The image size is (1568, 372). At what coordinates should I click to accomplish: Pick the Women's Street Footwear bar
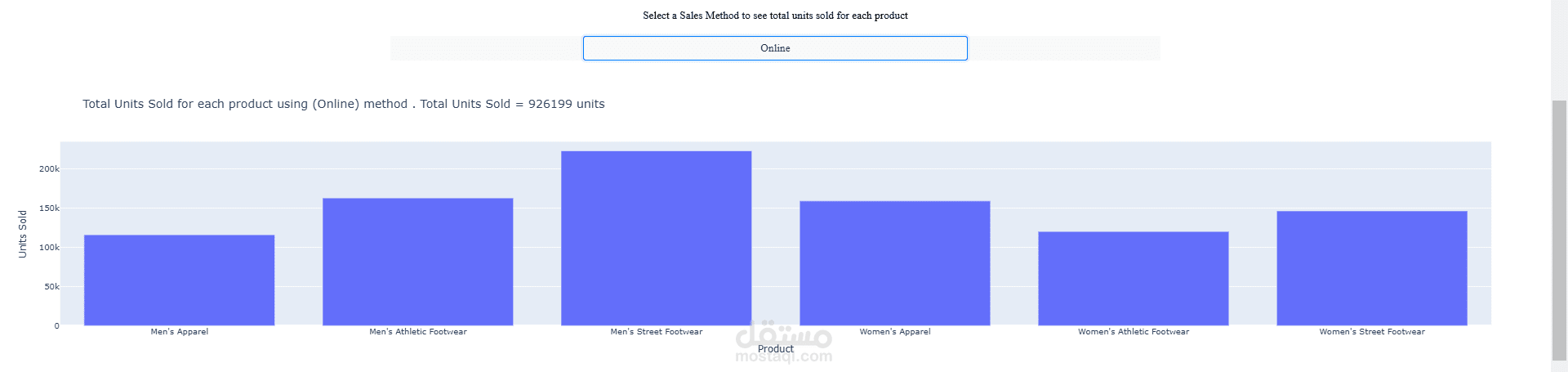(x=1371, y=268)
